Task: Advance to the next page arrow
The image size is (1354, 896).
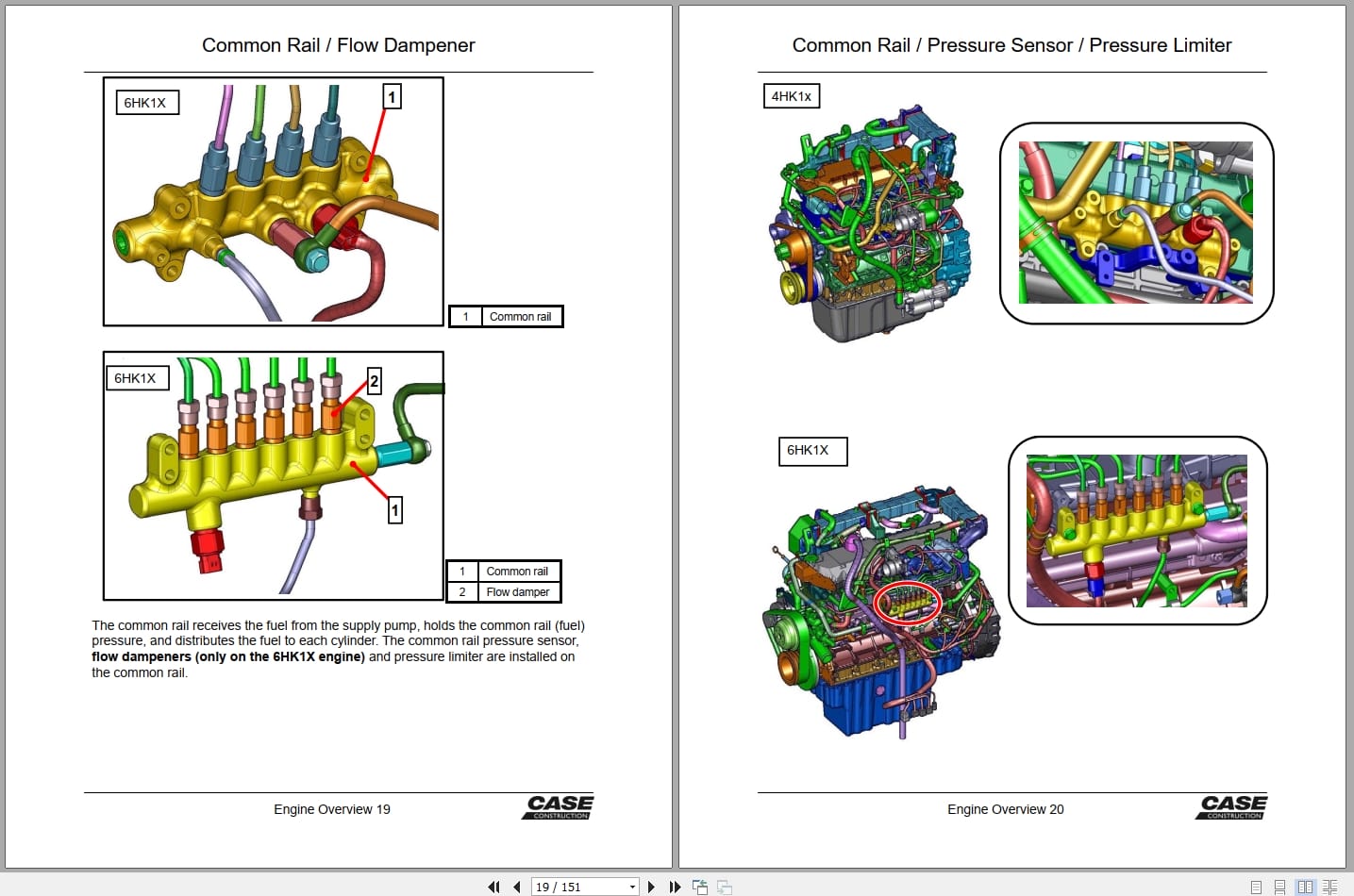Action: coord(652,886)
